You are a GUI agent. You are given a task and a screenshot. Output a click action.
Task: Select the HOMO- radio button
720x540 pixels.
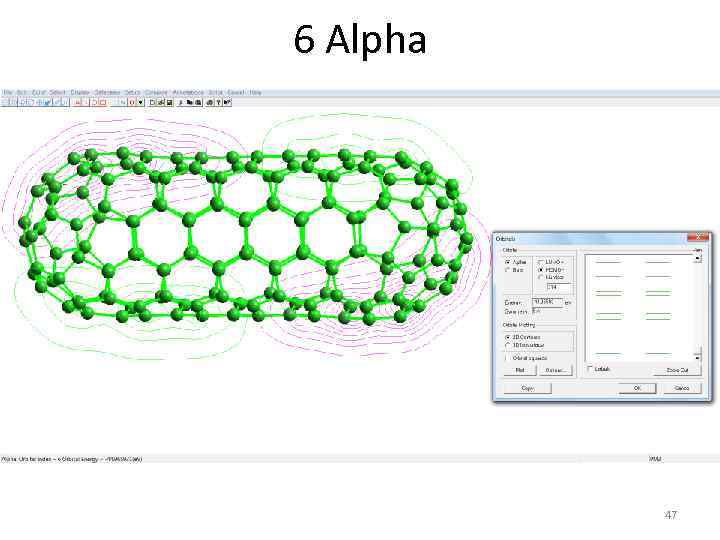[540, 270]
